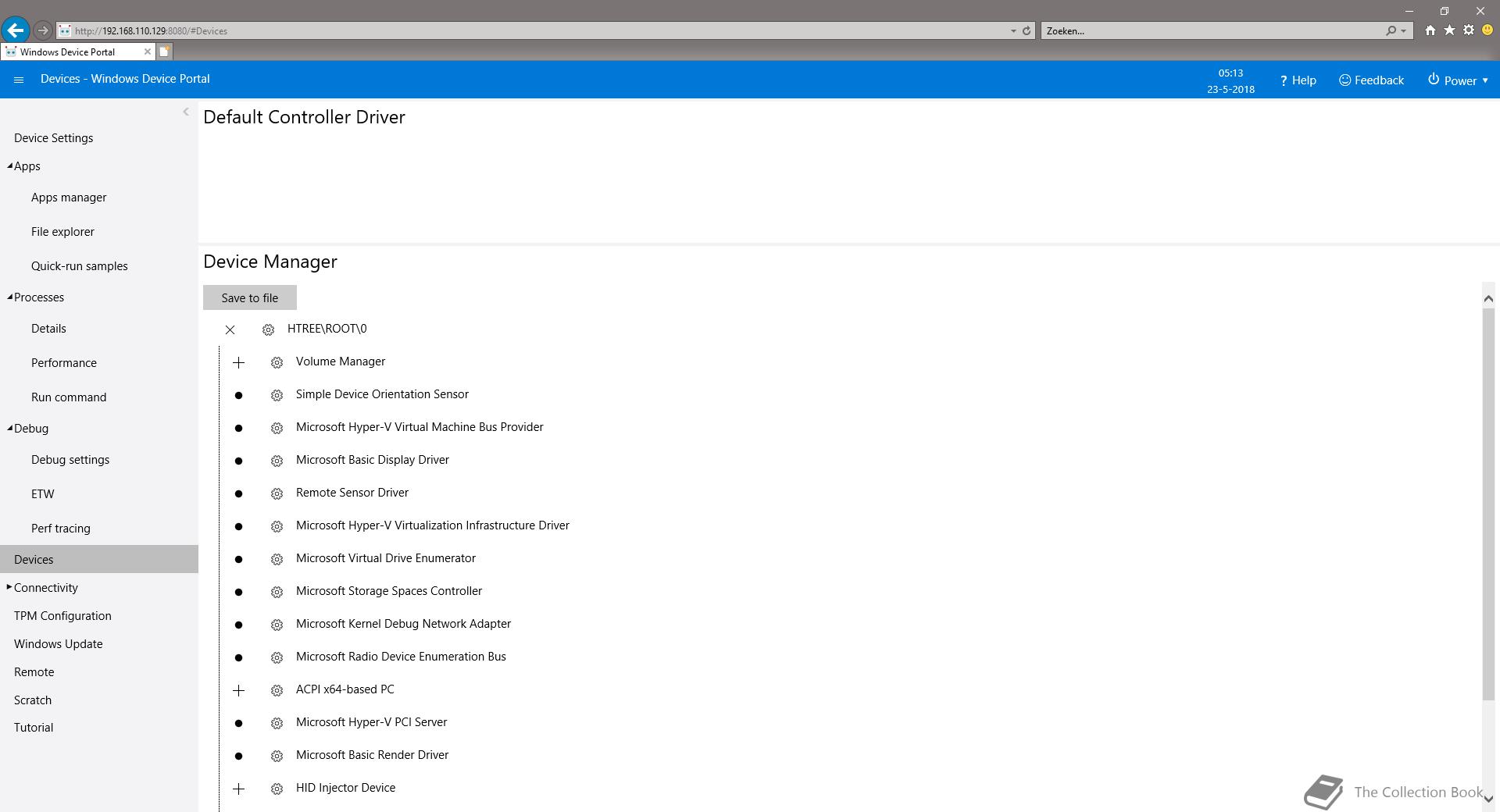Open browser tools gear icon
1500x812 pixels.
click(x=1469, y=30)
